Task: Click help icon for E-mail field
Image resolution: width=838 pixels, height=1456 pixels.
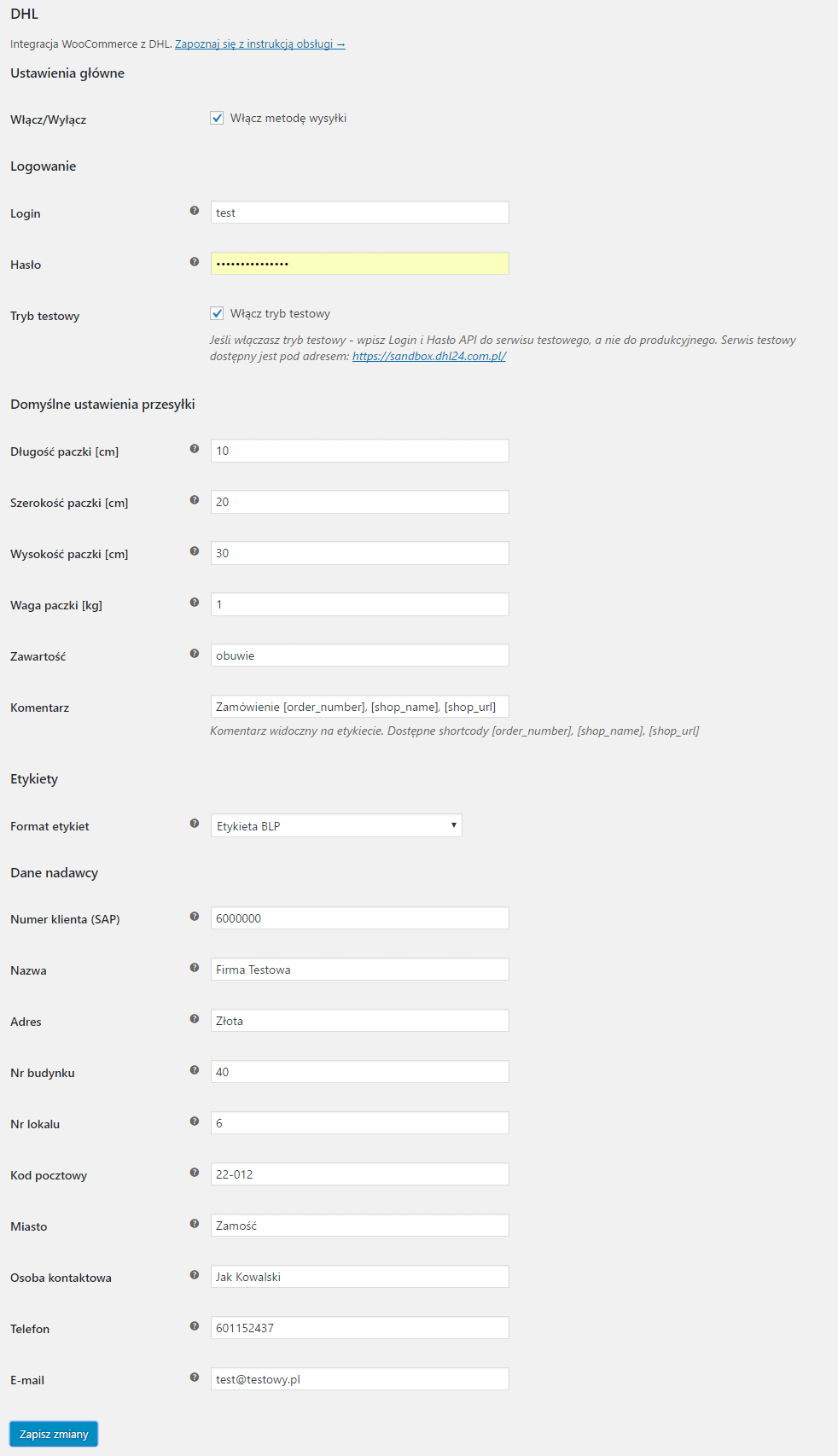Action: [195, 1377]
